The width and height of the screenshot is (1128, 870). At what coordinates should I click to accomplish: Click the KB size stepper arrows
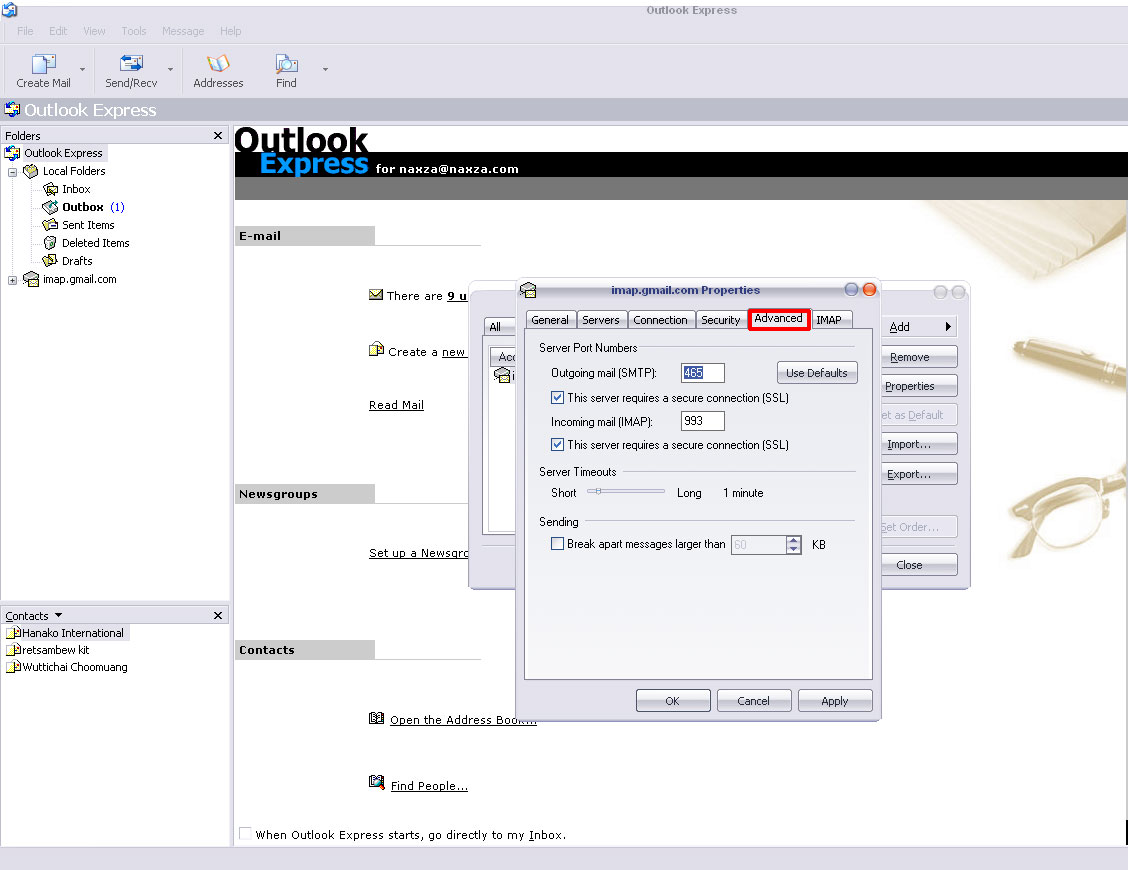(x=793, y=545)
